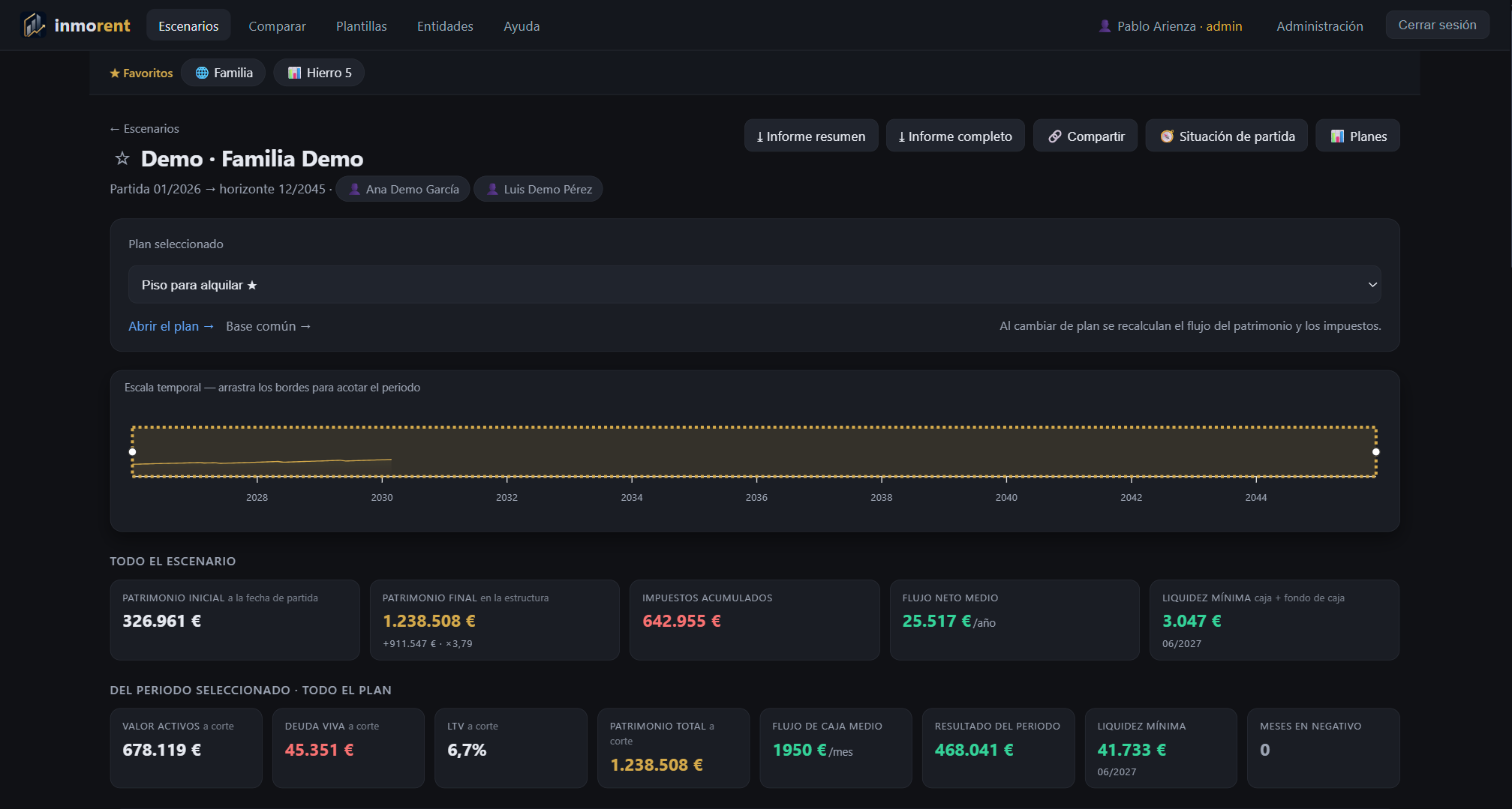Open Planes via its bar-chart icon
1512x809 pixels.
click(x=1337, y=136)
